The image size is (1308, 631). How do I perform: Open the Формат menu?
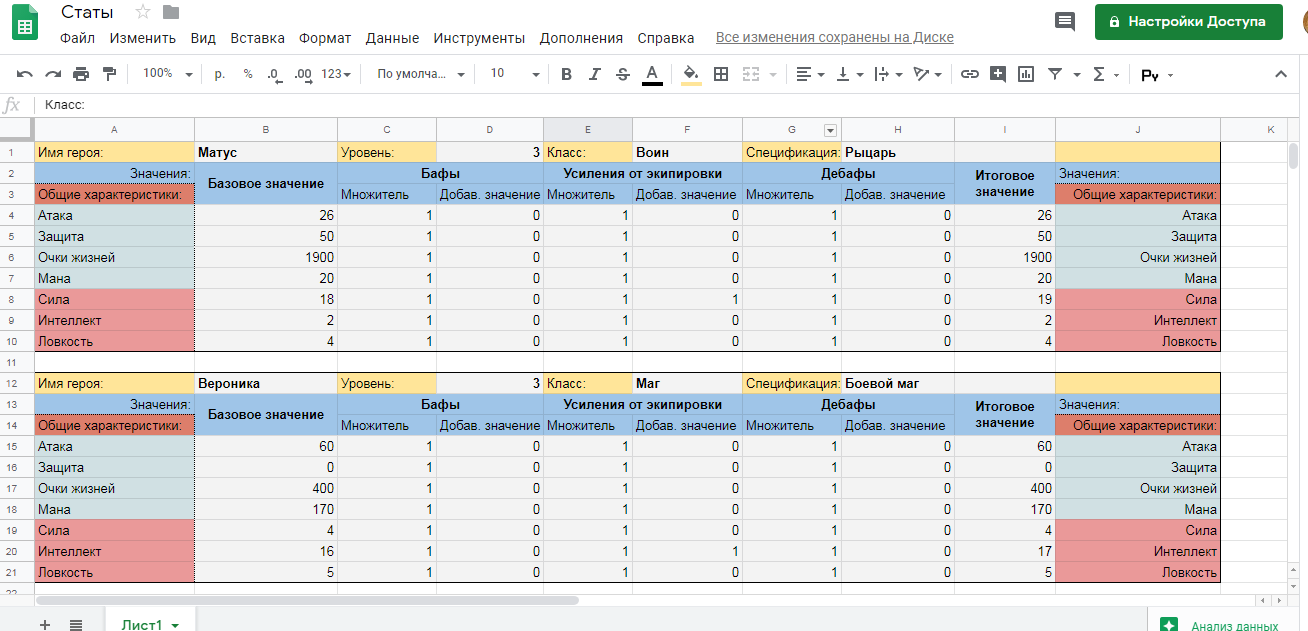click(325, 38)
